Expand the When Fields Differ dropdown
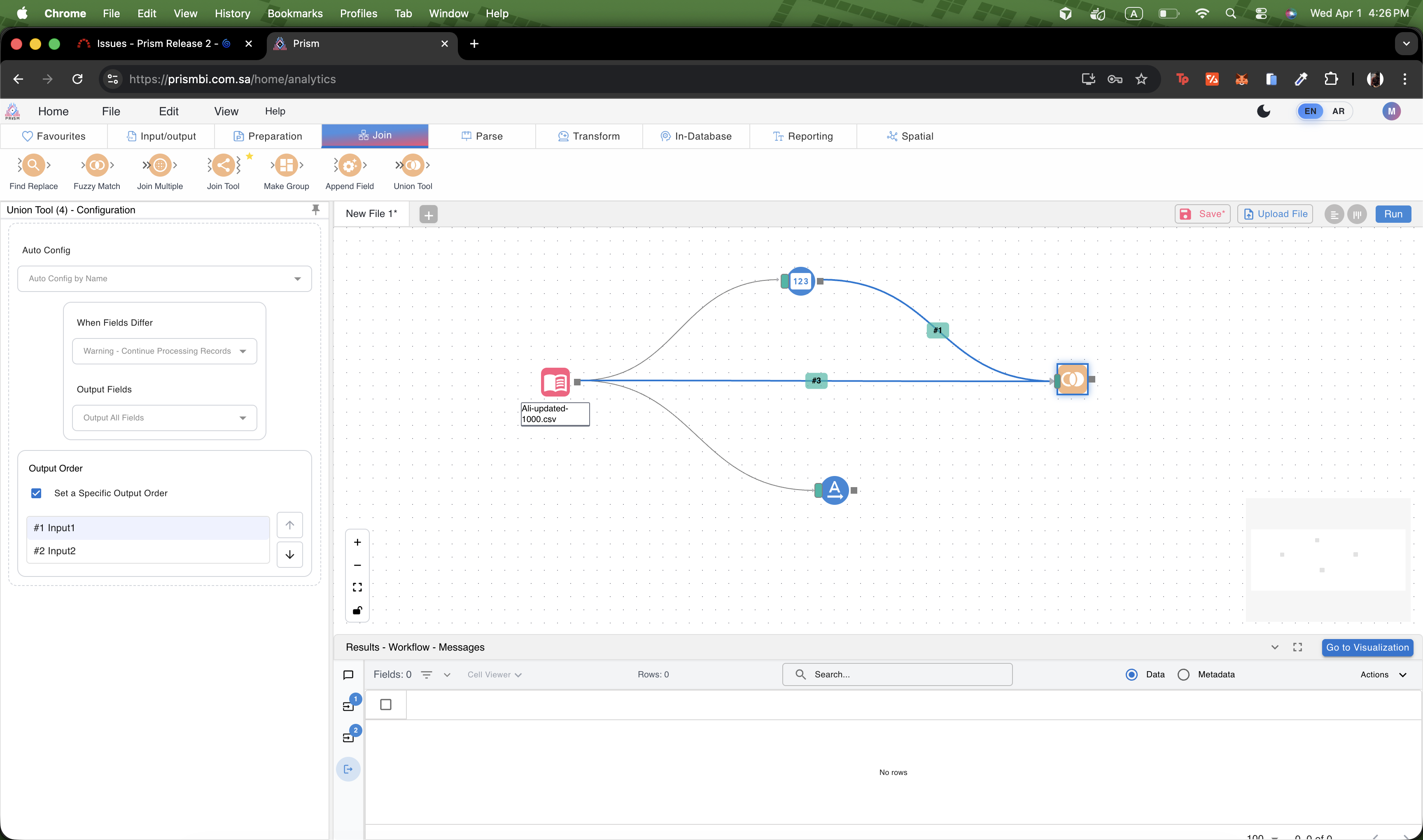The width and height of the screenshot is (1423, 840). point(164,351)
